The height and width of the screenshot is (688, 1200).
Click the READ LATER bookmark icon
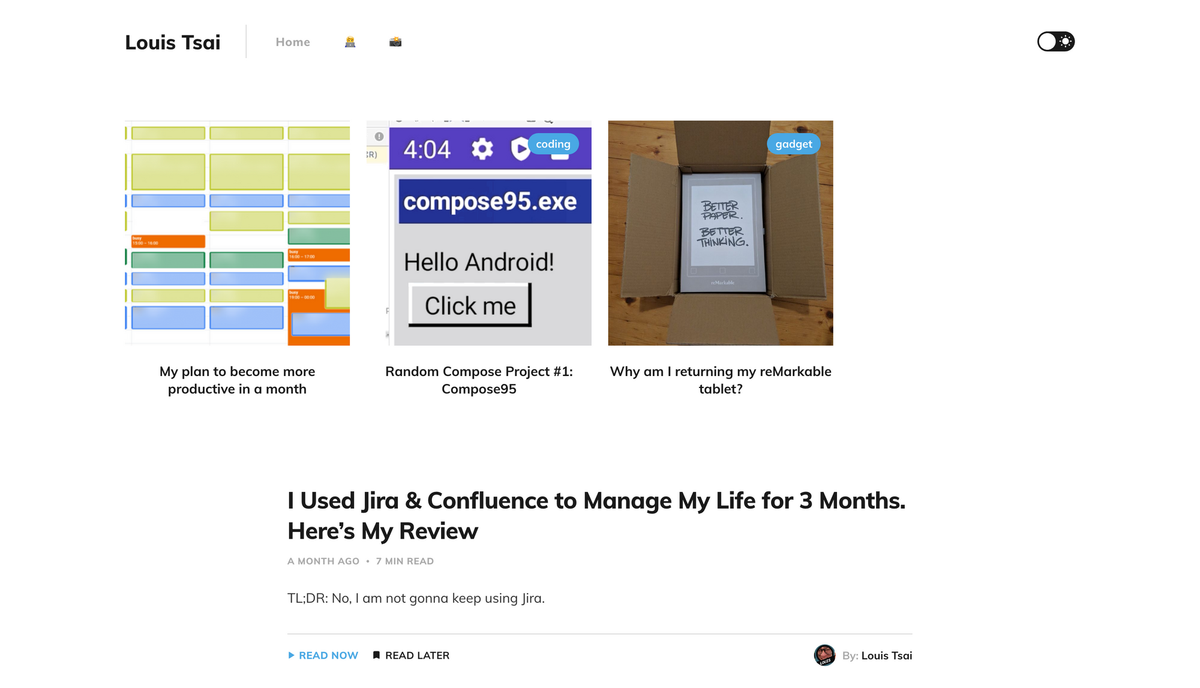point(376,656)
